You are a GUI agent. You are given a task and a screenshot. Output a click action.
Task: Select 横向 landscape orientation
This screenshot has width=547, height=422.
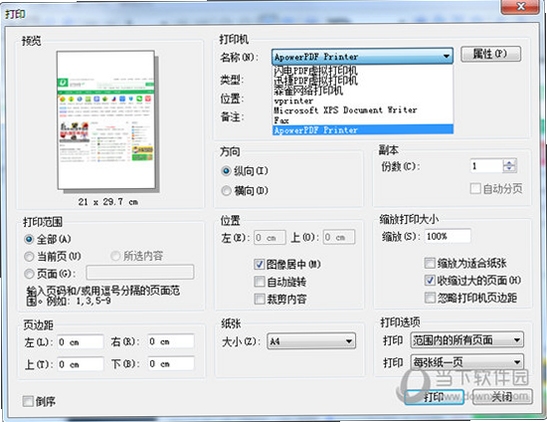tap(226, 191)
